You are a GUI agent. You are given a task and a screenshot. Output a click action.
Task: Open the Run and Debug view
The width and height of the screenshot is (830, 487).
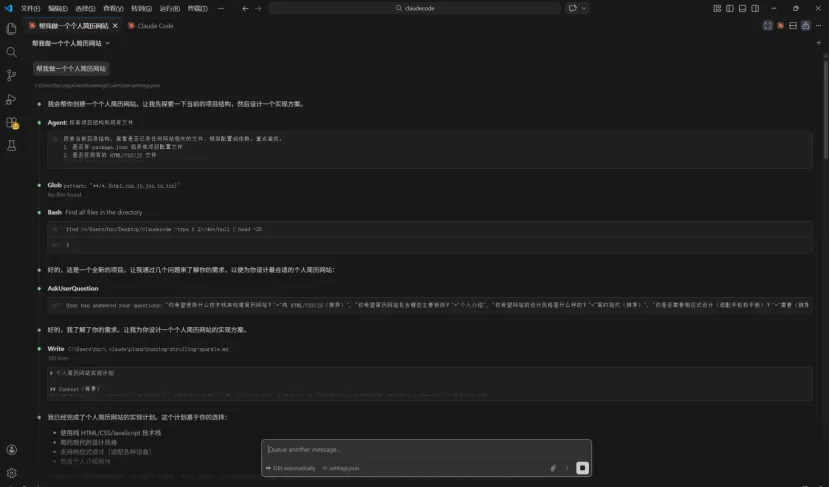coord(11,99)
